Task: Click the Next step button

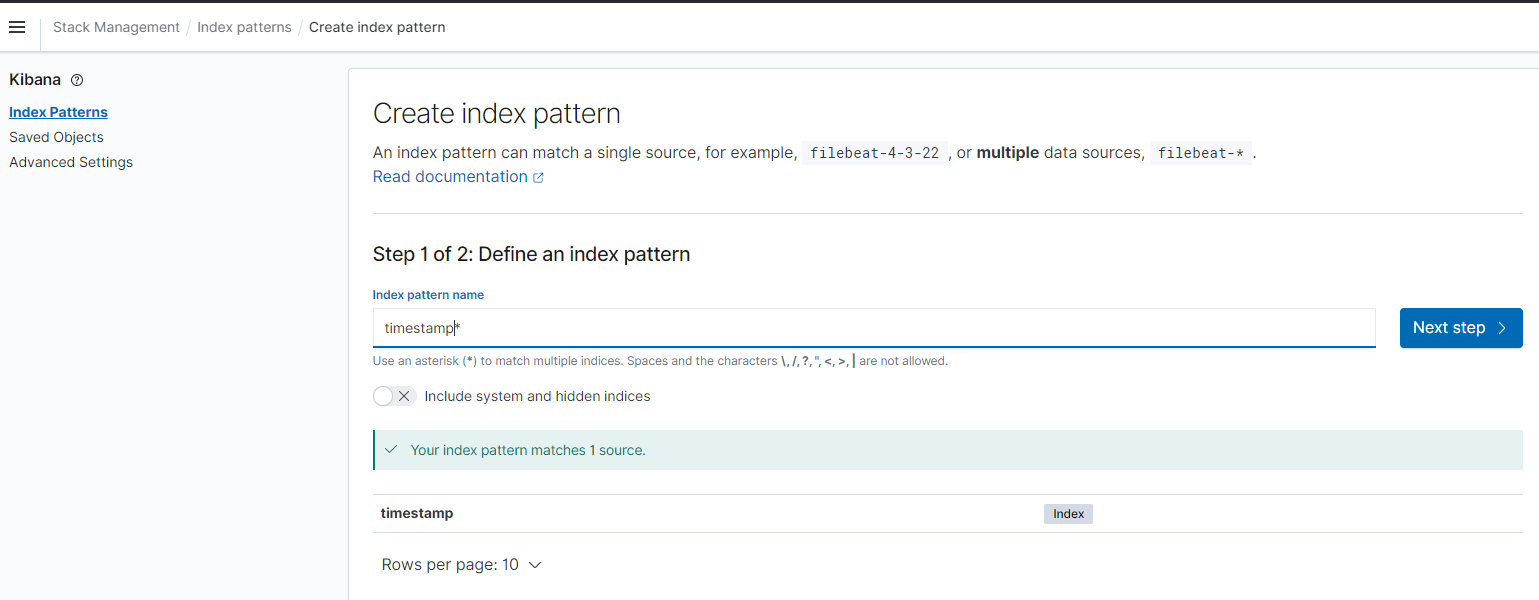Action: coord(1461,328)
